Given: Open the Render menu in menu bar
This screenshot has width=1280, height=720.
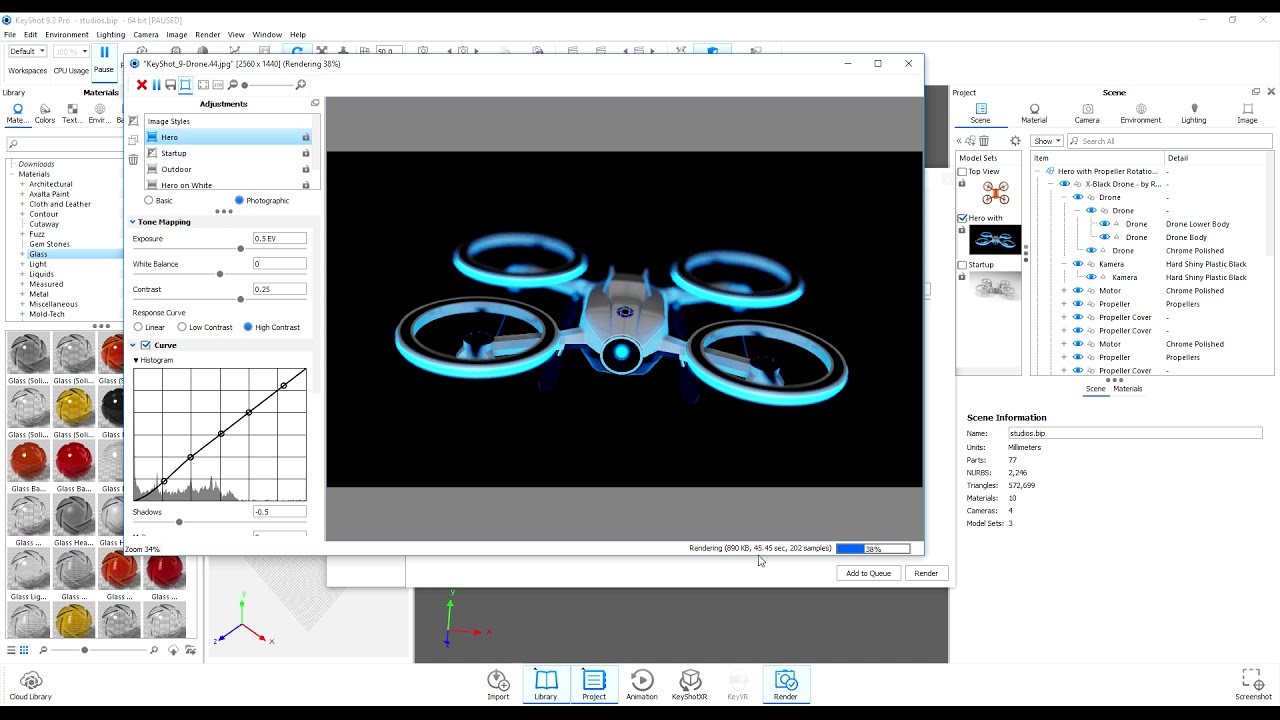Looking at the screenshot, I should tap(208, 35).
